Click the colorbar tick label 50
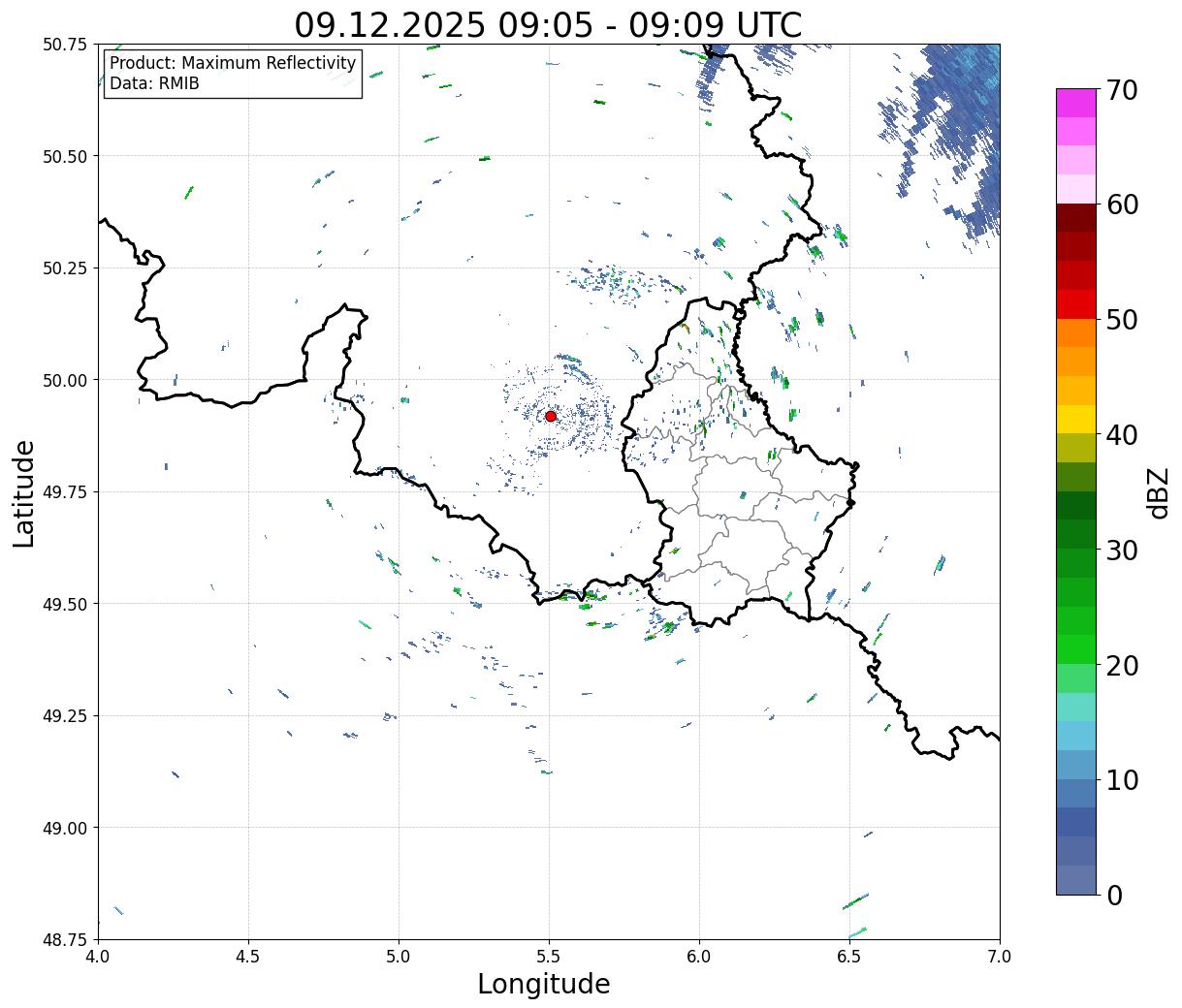Image resolution: width=1182 pixels, height=1008 pixels. coord(1121,320)
